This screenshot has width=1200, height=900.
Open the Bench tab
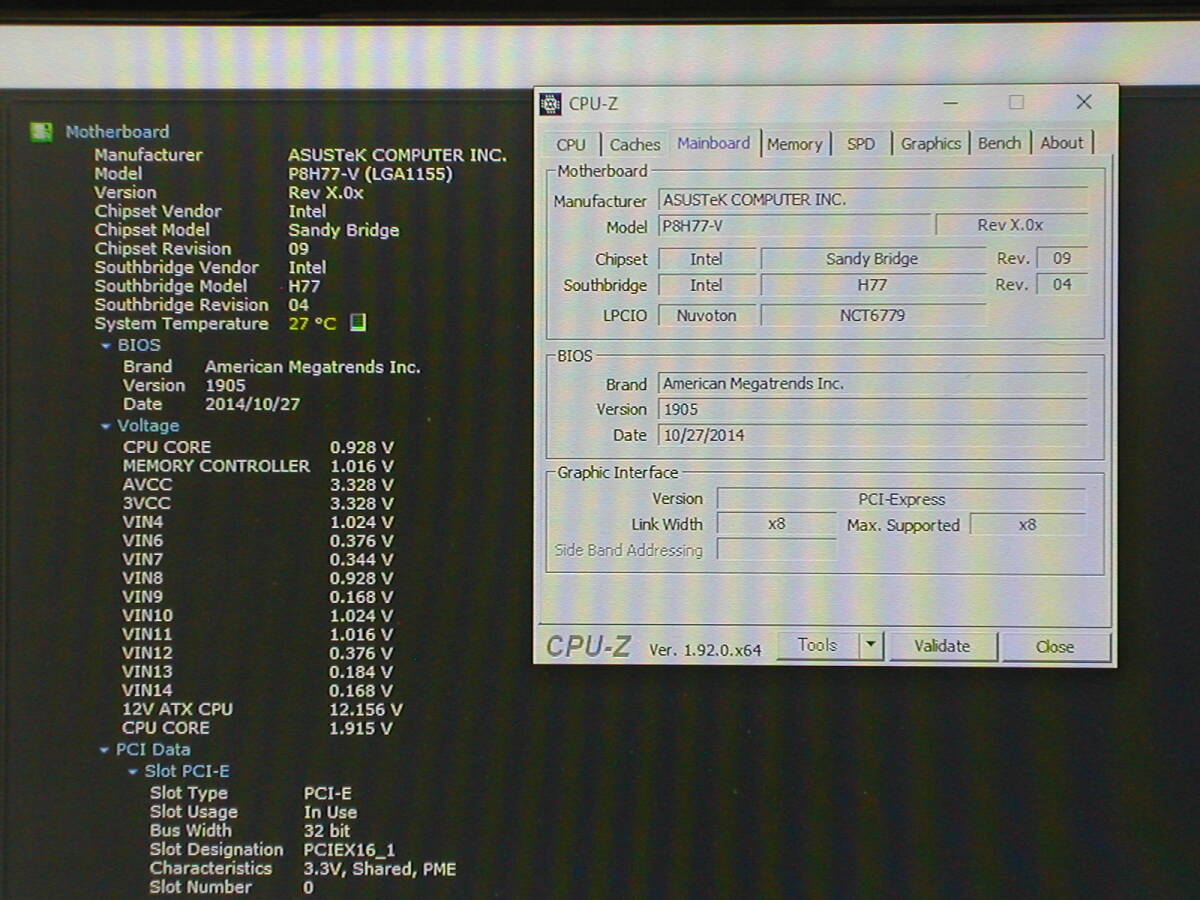pyautogui.click(x=999, y=144)
